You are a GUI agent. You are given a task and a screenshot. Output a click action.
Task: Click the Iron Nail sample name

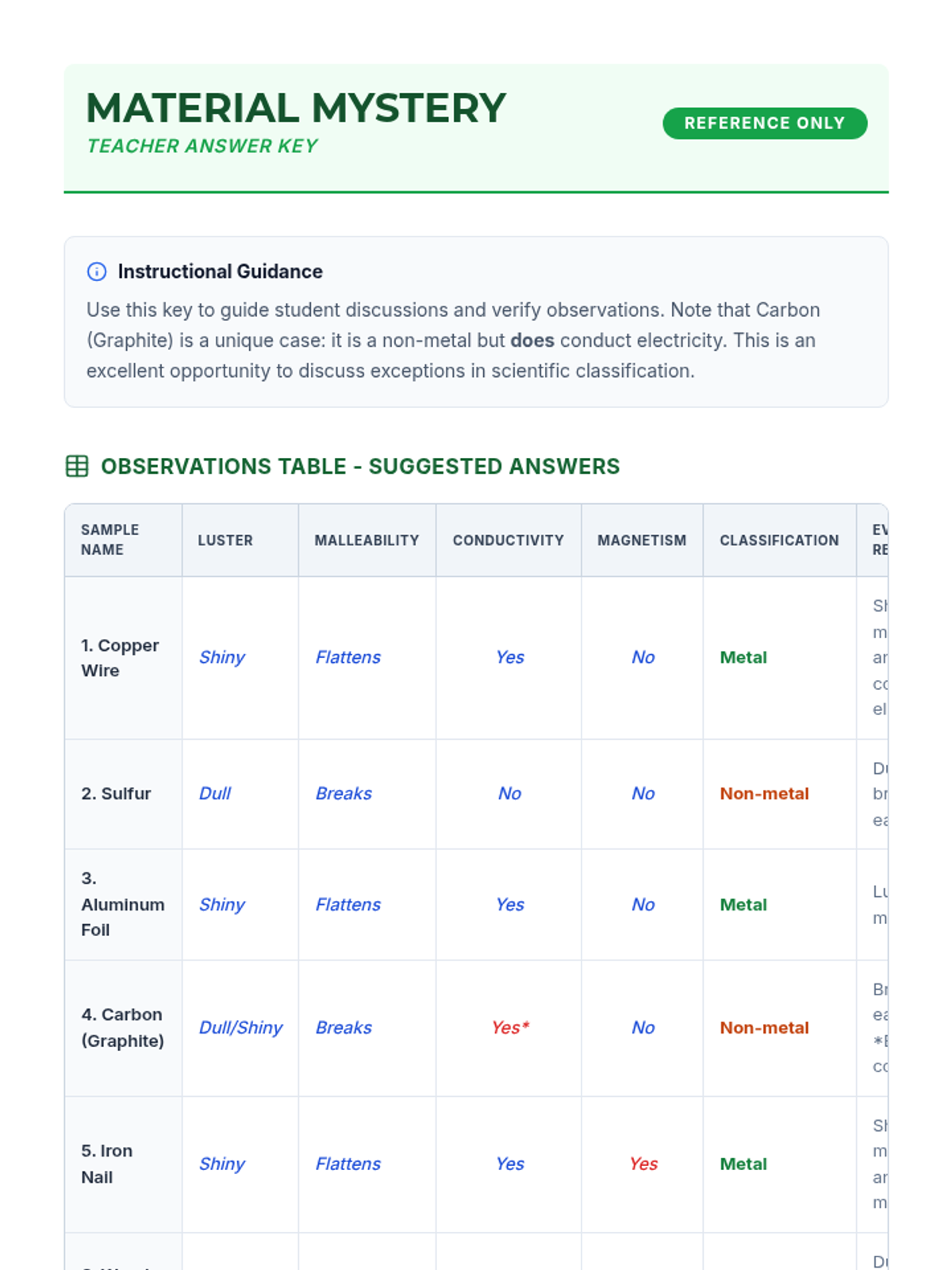[106, 1164]
